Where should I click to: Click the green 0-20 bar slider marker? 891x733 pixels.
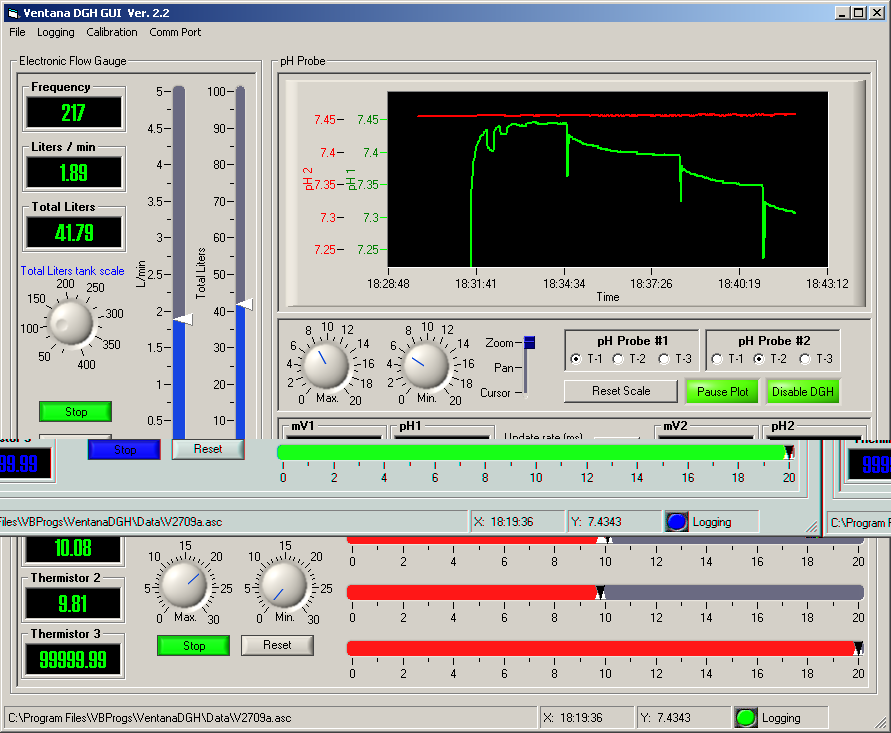[789, 452]
